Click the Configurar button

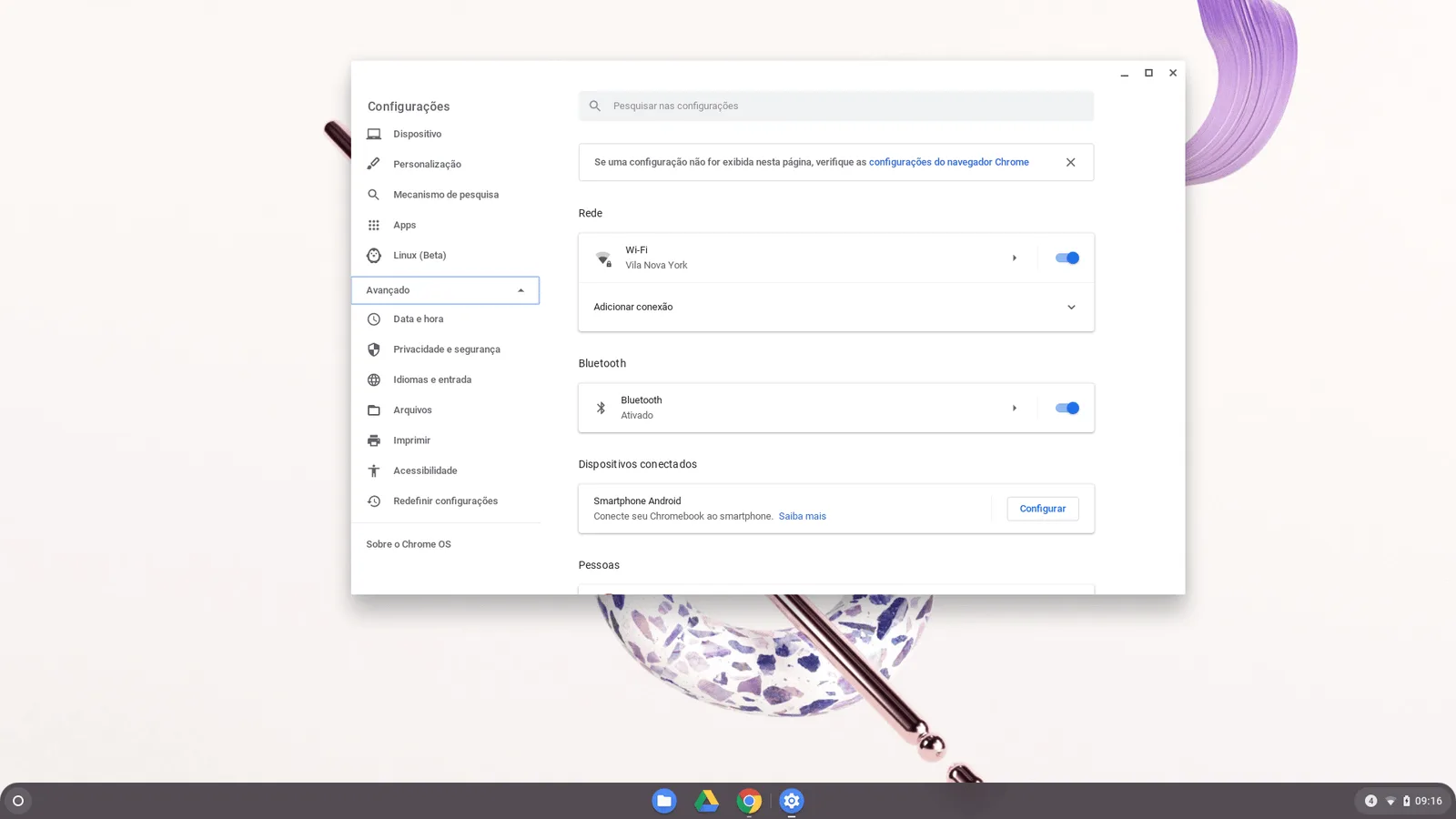coord(1043,509)
